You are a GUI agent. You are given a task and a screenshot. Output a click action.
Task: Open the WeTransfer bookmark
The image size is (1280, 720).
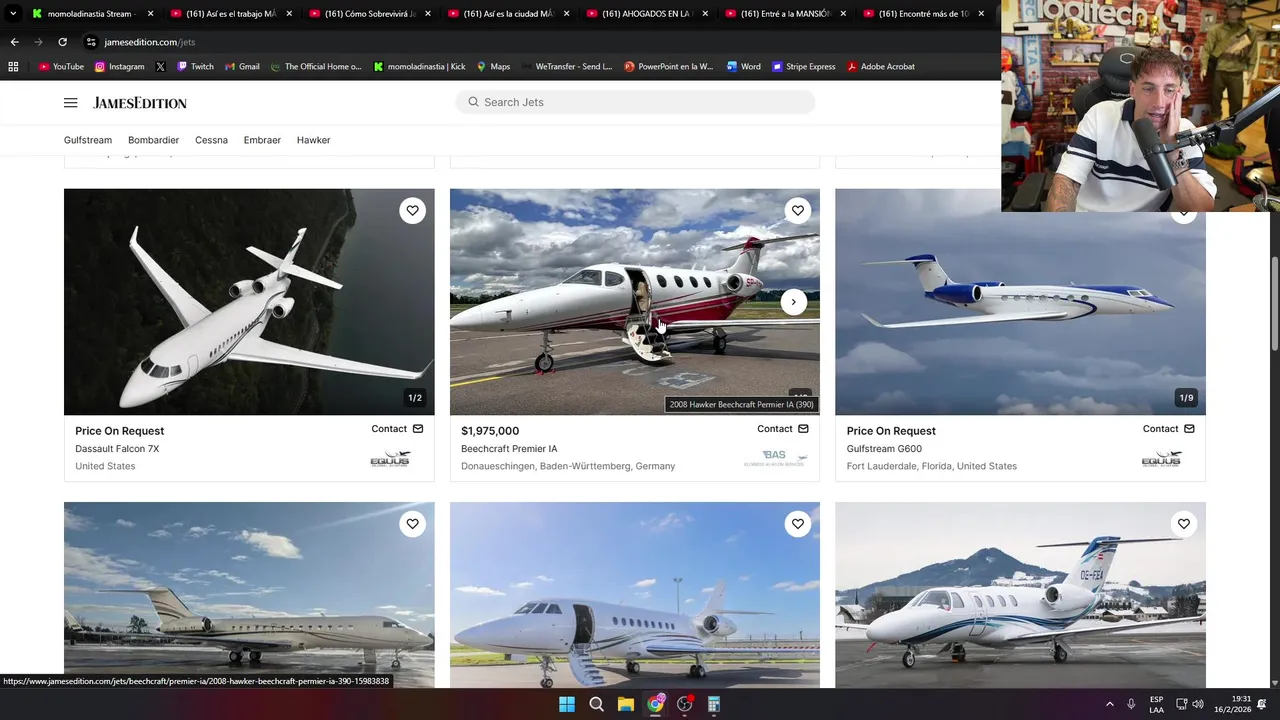point(567,67)
